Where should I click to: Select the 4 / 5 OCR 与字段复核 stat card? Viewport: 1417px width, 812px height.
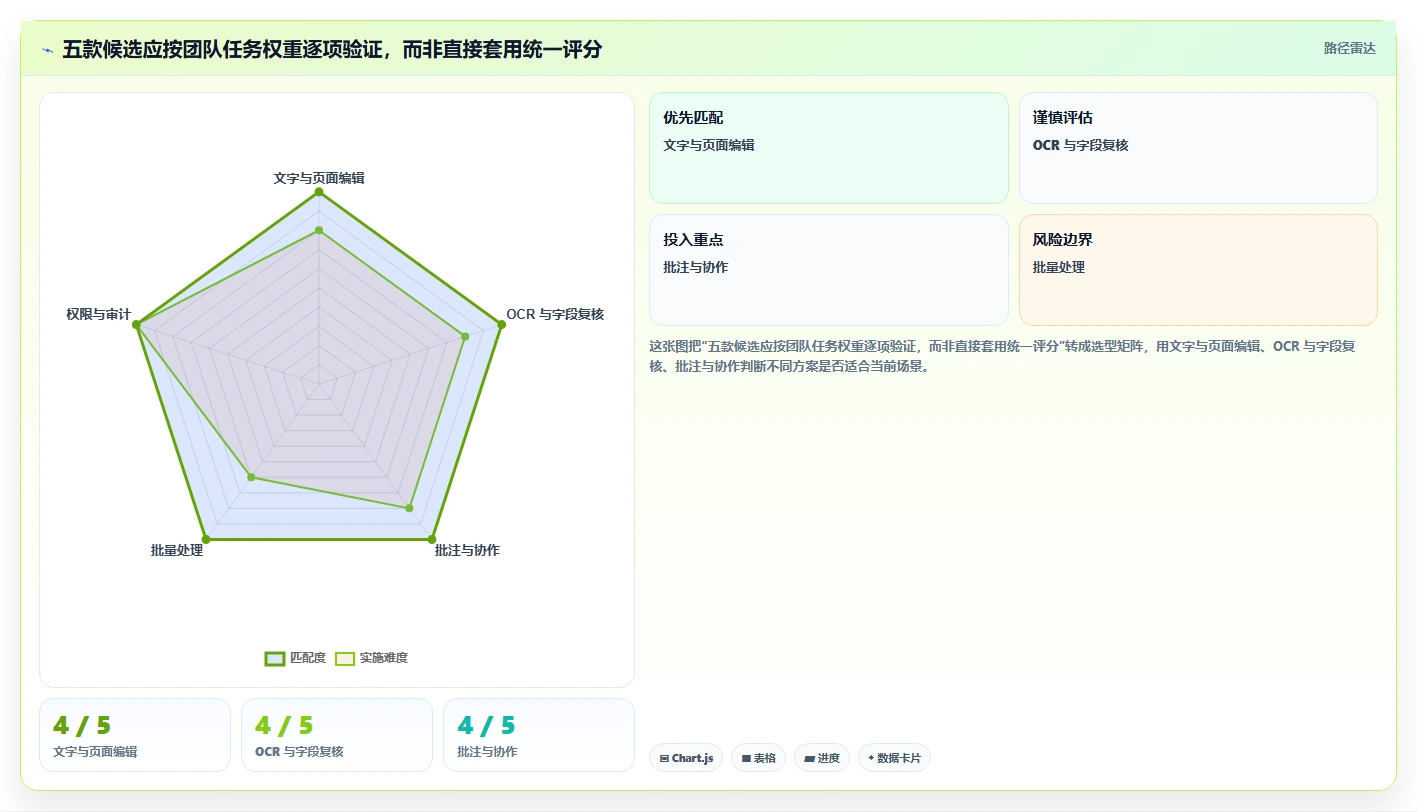click(337, 735)
